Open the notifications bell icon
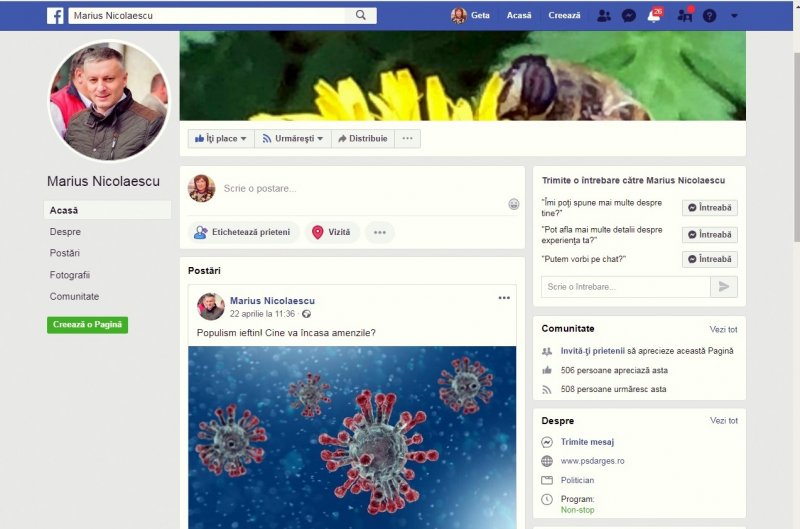The width and height of the screenshot is (800, 529). pyautogui.click(x=654, y=16)
